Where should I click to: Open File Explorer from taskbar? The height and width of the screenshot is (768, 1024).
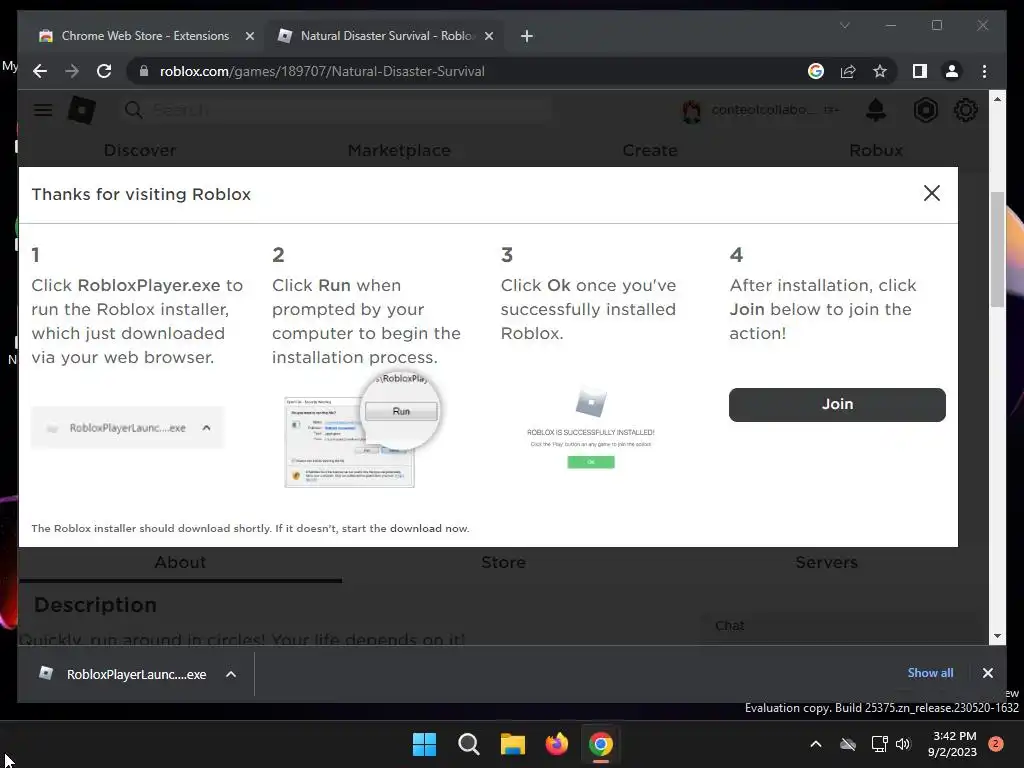513,744
